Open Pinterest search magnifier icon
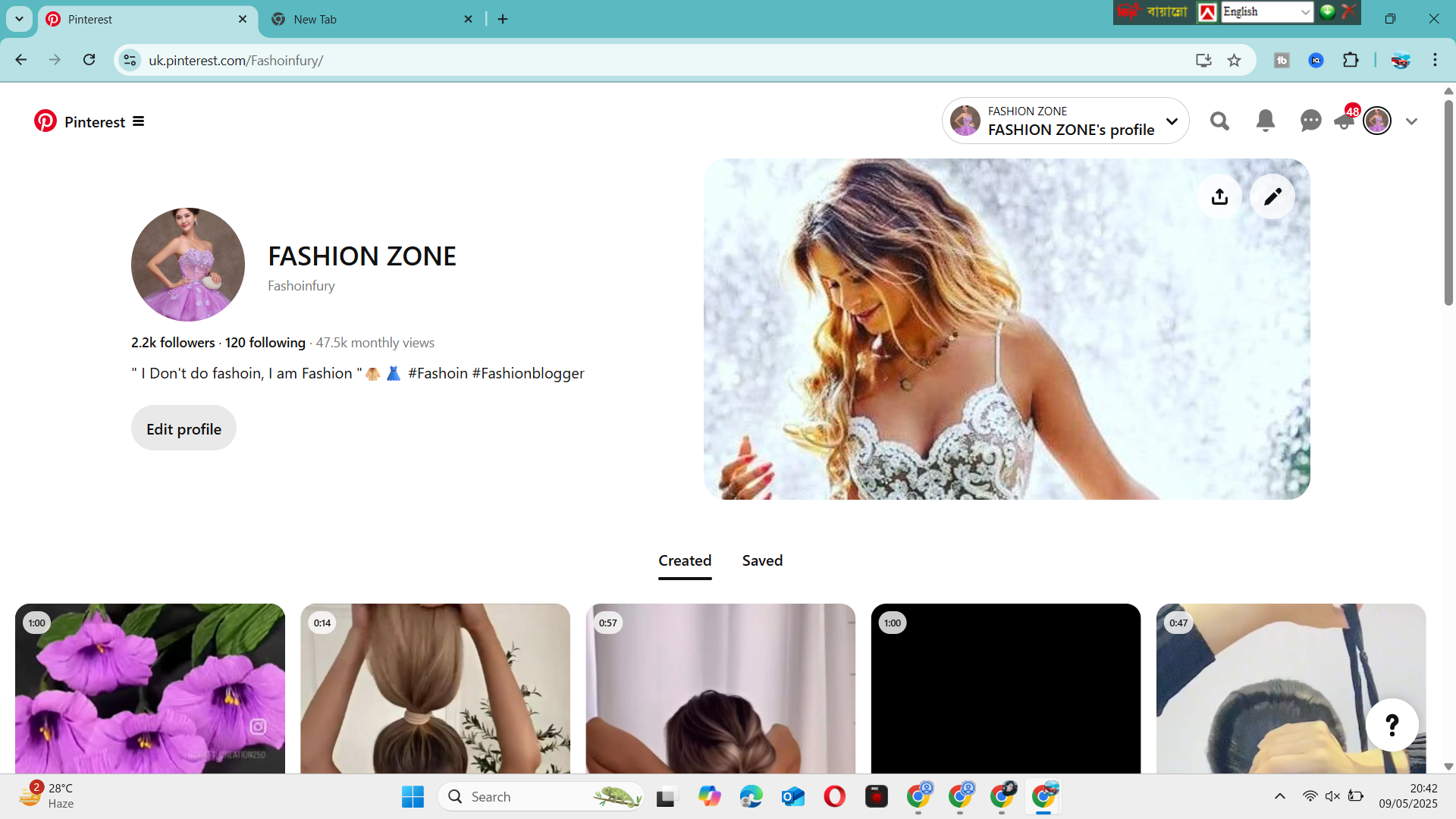1456x819 pixels. pyautogui.click(x=1219, y=121)
